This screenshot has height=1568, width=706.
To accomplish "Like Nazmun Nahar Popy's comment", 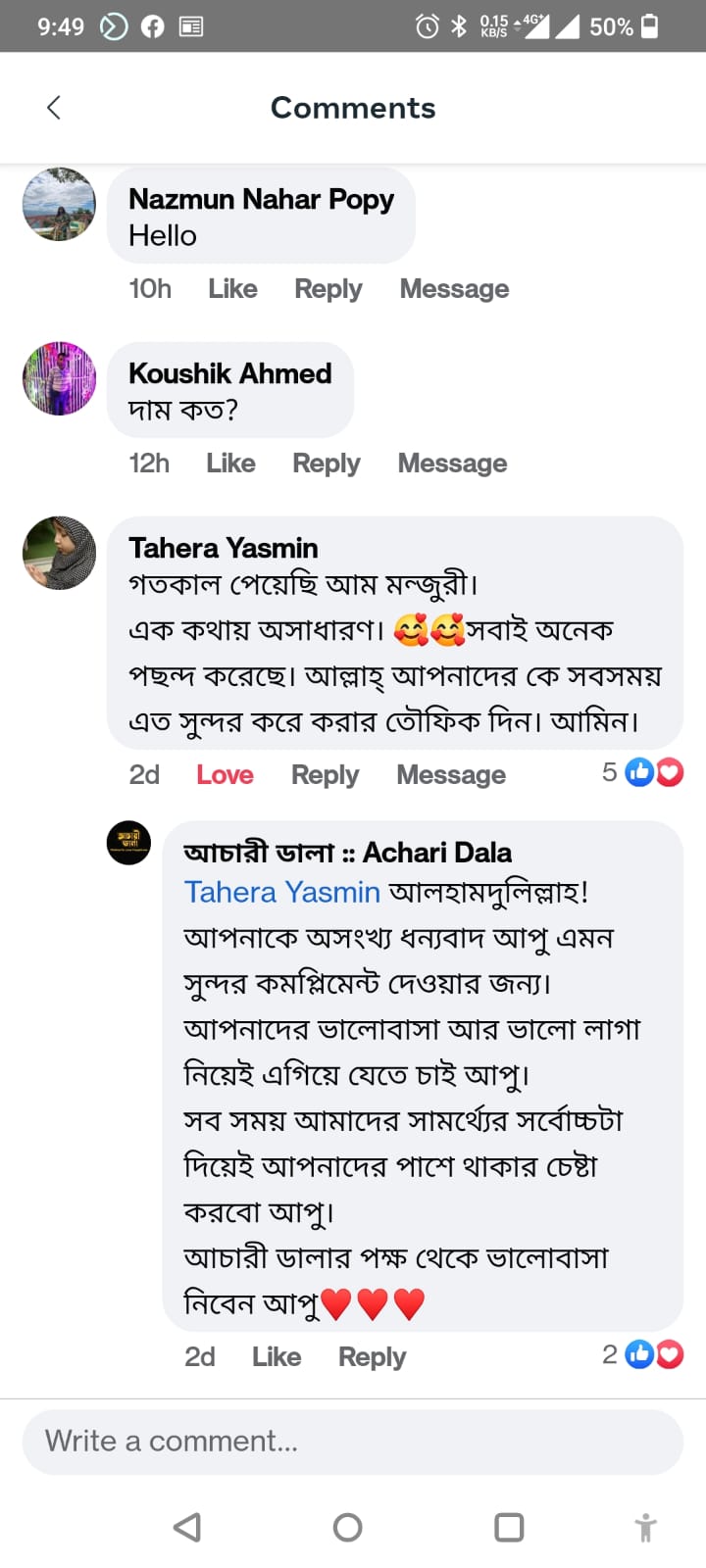I will click(x=232, y=289).
